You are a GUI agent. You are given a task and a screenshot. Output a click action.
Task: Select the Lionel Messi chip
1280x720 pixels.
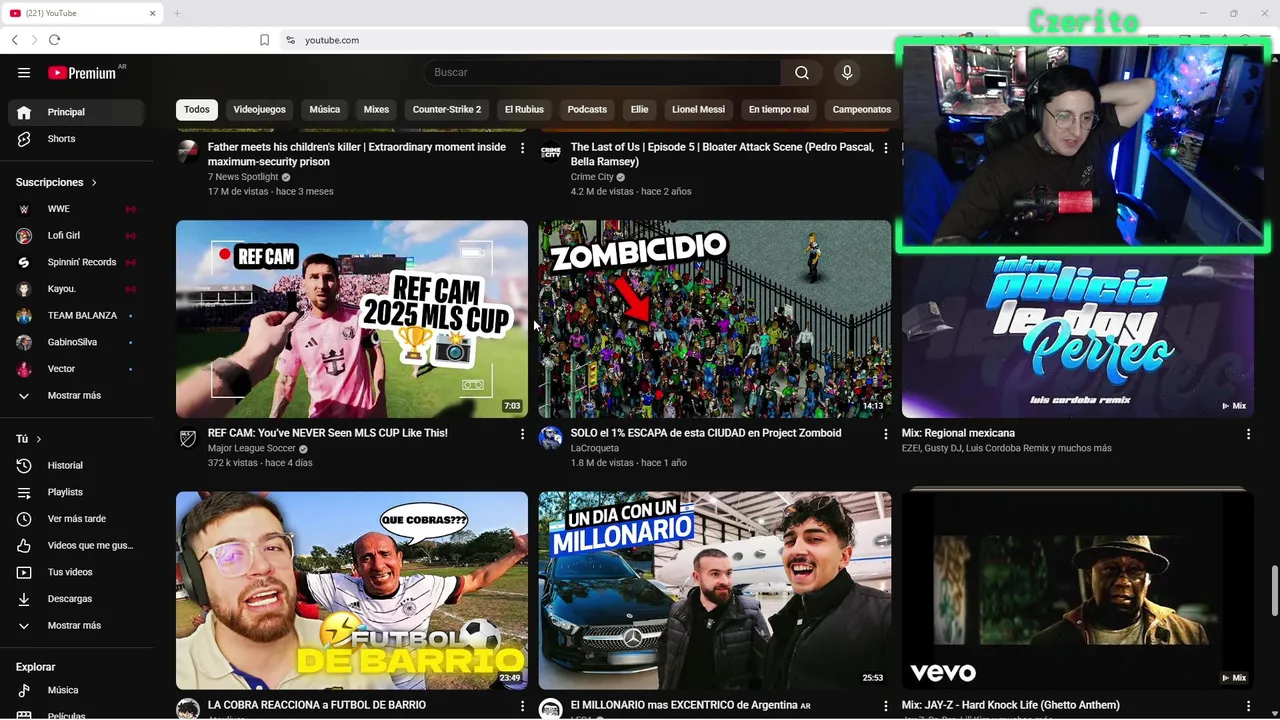698,110
